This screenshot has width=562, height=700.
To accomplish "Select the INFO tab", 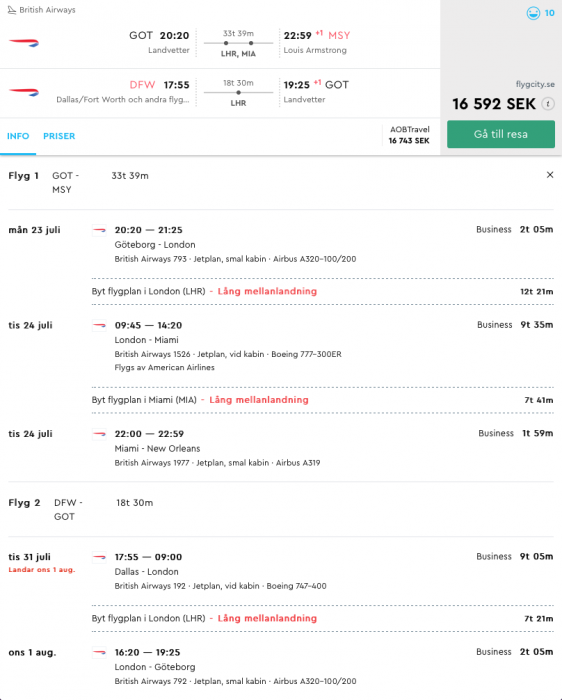I will [18, 136].
